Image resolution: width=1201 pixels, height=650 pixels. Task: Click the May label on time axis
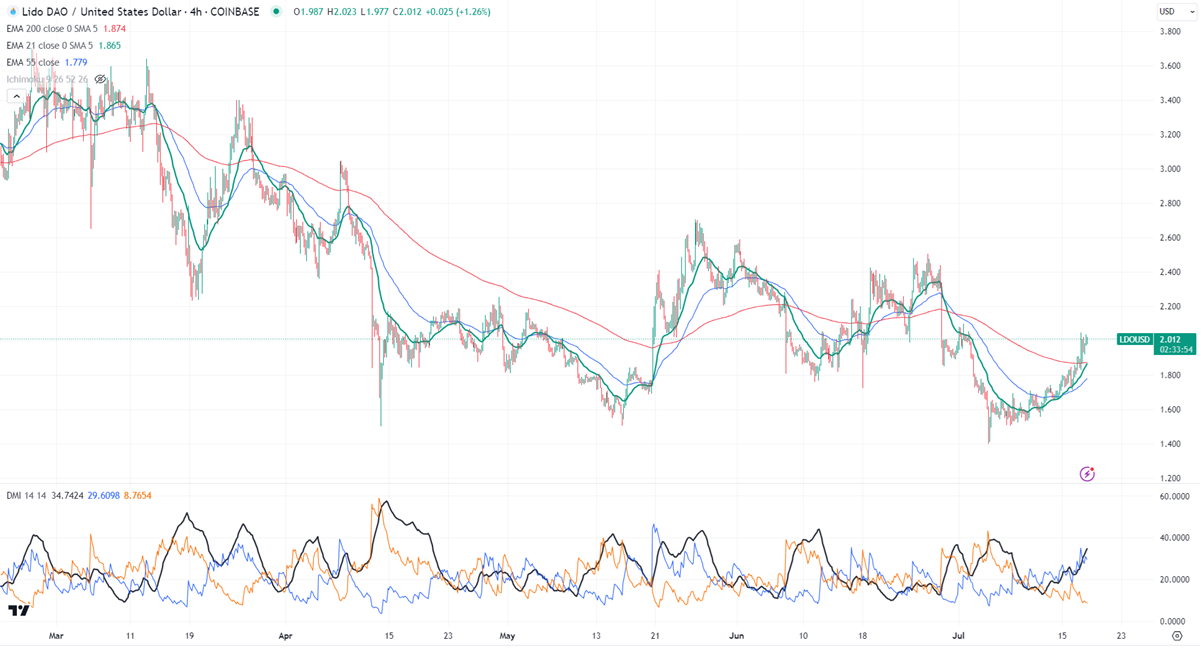507,635
